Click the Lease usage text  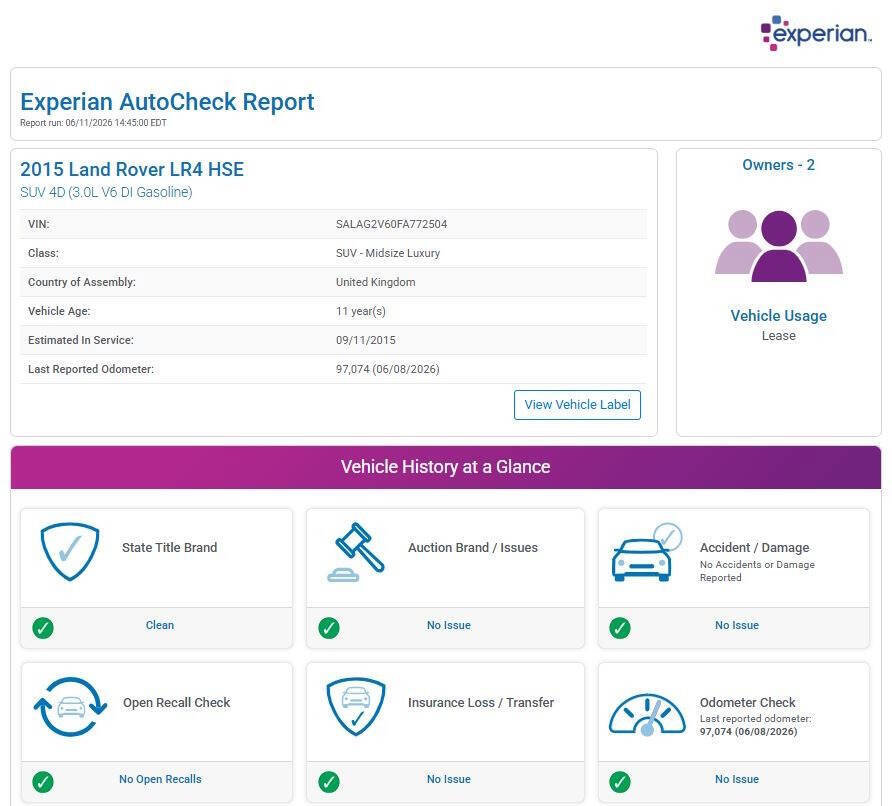coord(778,336)
